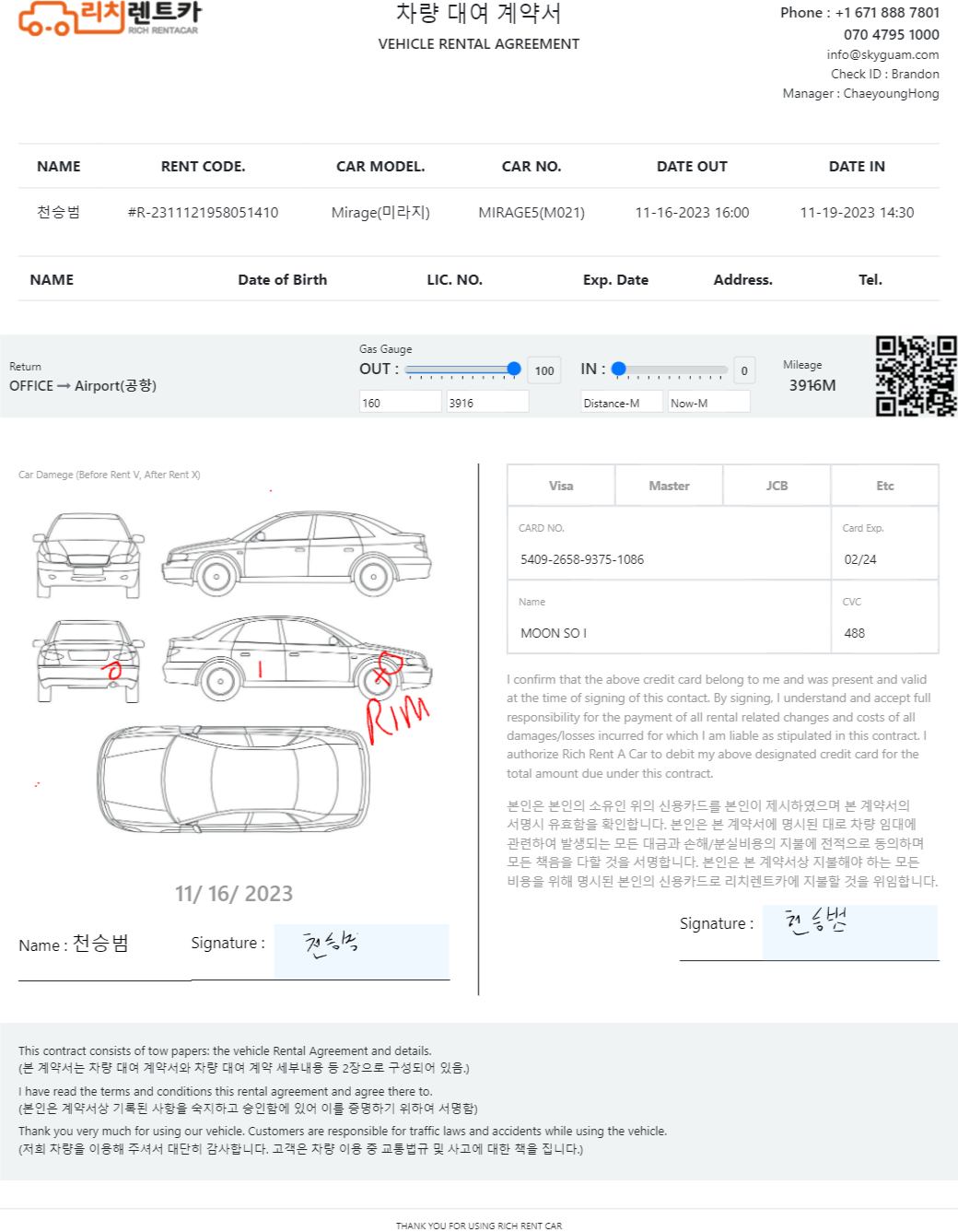Select the top-row side view sedan diagram
The width and height of the screenshot is (958, 1232).
pyautogui.click(x=297, y=553)
